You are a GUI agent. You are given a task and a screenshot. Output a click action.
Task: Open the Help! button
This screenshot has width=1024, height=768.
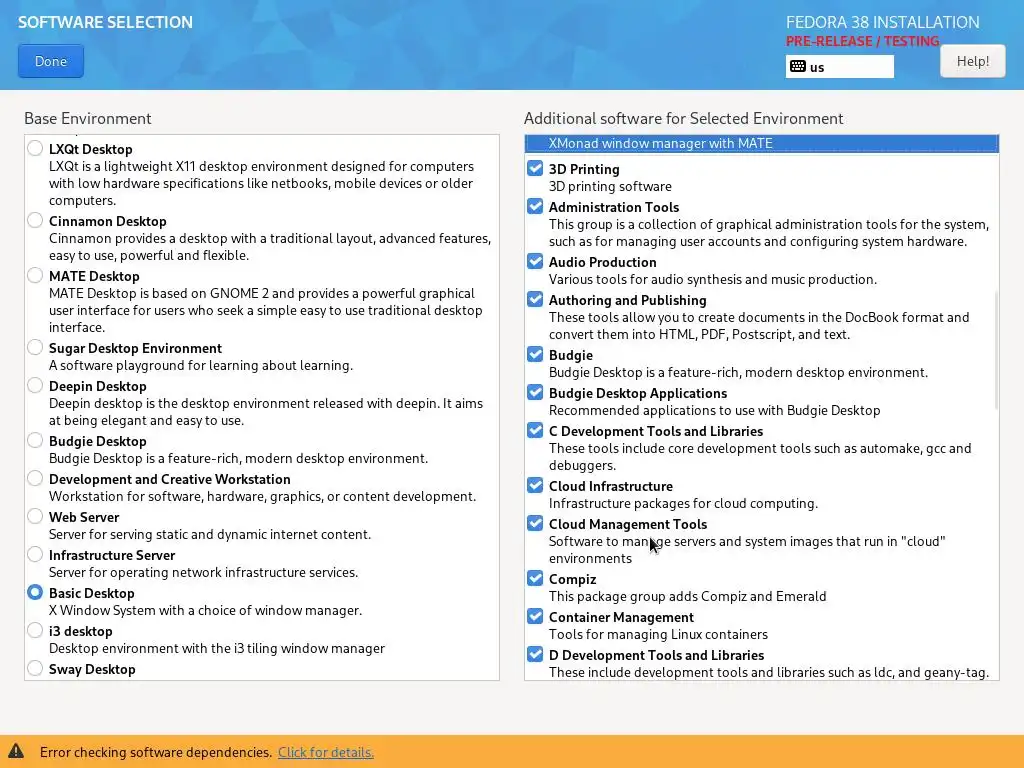point(972,61)
